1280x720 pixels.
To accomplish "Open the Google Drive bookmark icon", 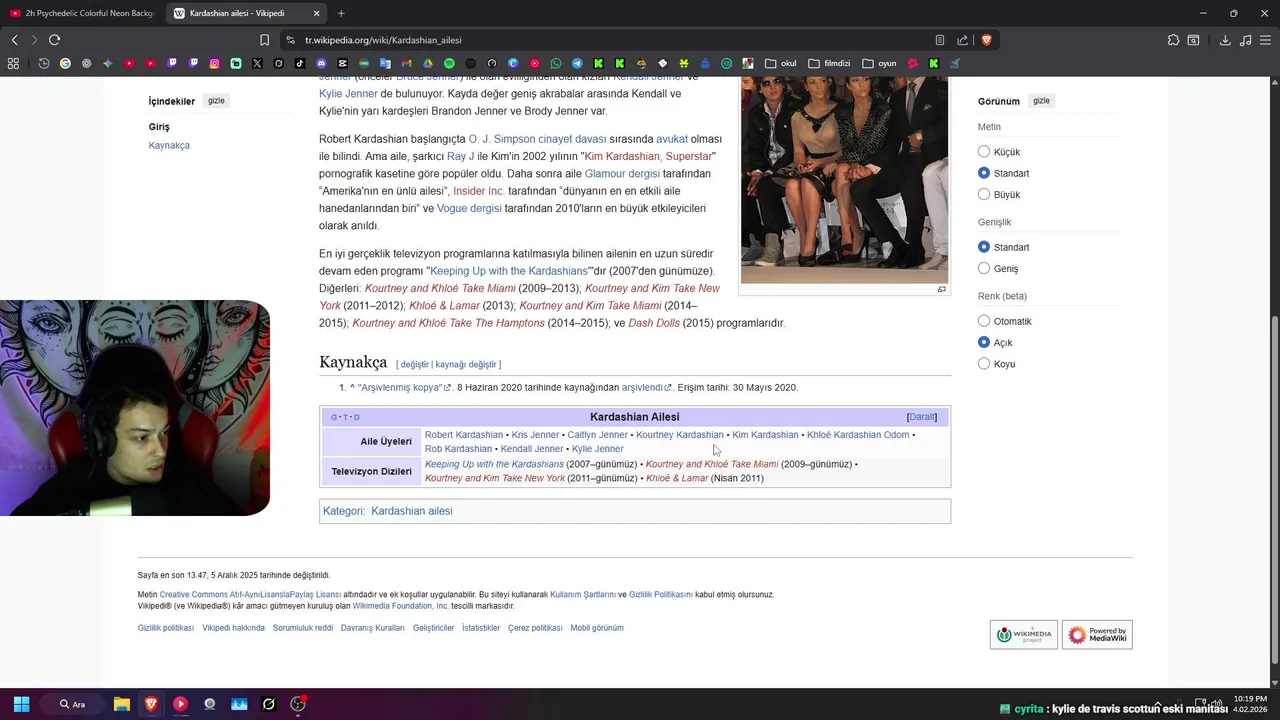I will pyautogui.click(x=428, y=63).
